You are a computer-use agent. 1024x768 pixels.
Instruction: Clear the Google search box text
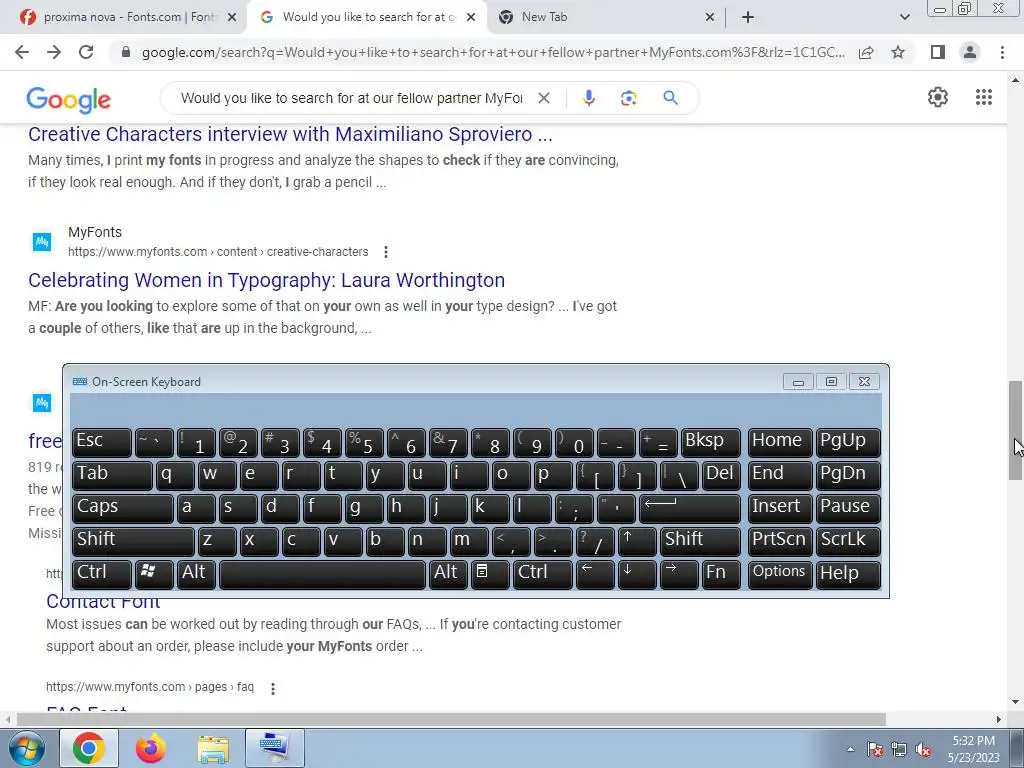[x=543, y=98]
